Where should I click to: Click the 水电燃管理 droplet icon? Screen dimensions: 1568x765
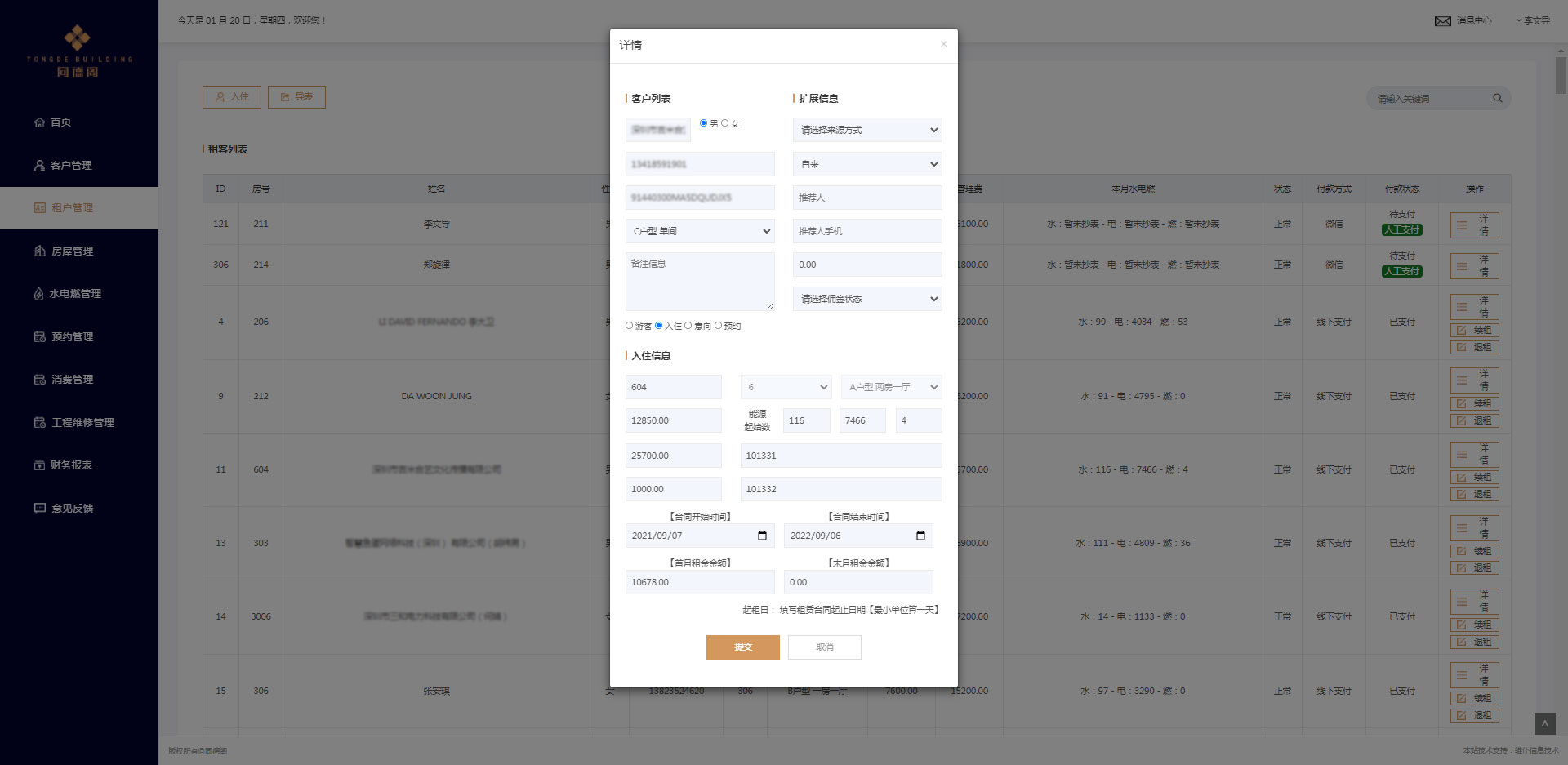coord(38,294)
